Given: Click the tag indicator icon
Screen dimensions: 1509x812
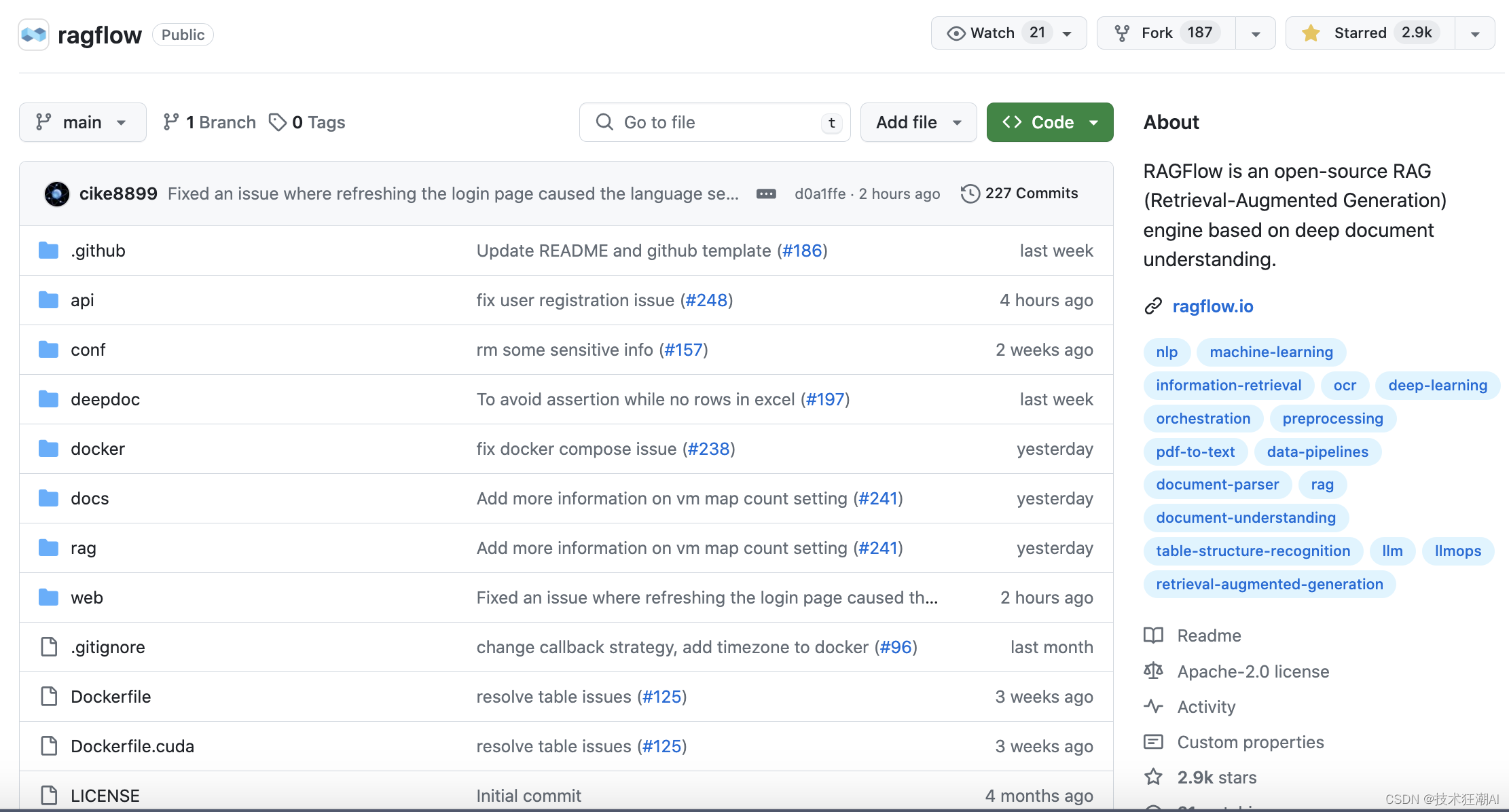Looking at the screenshot, I should pyautogui.click(x=279, y=122).
